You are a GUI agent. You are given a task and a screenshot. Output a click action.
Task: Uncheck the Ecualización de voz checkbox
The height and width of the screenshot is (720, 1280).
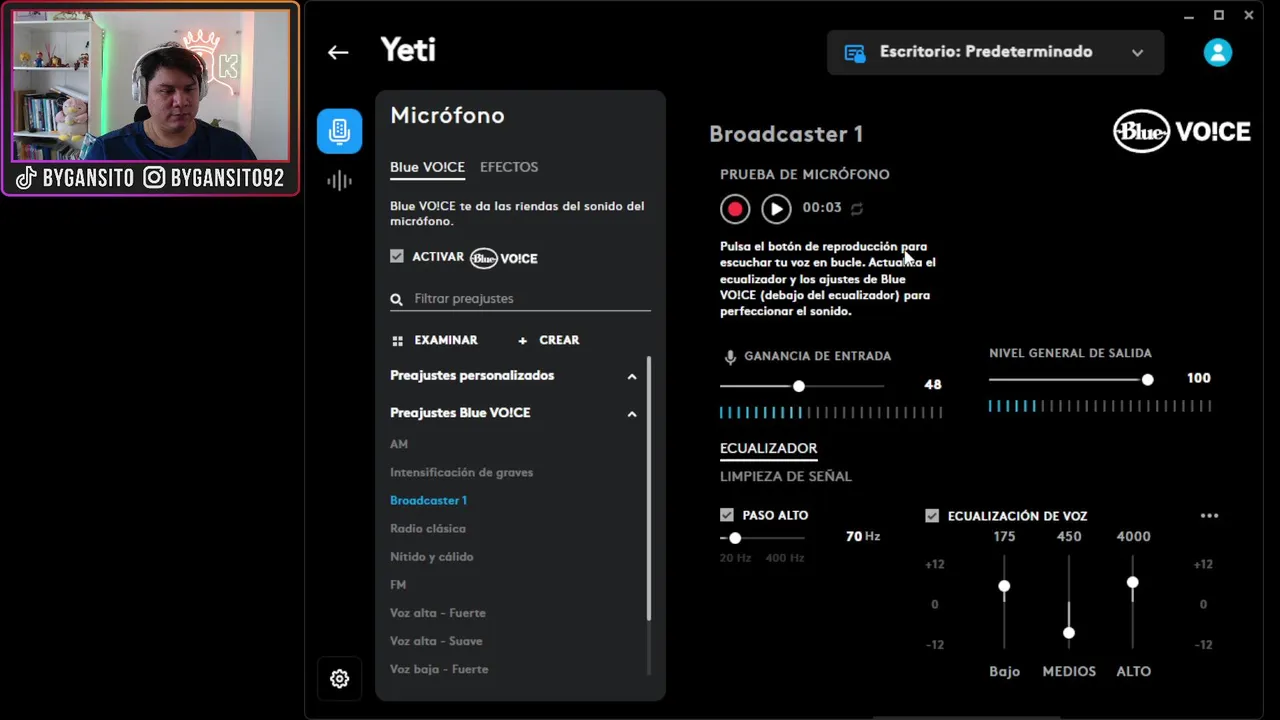(932, 516)
